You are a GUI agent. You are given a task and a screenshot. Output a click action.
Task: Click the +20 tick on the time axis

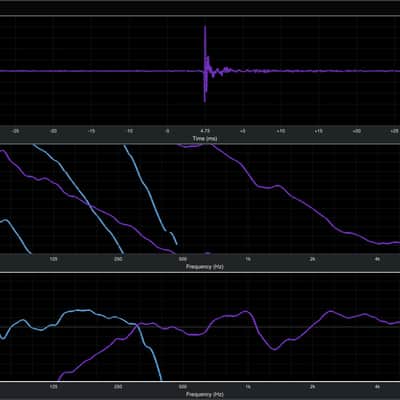tap(356, 131)
